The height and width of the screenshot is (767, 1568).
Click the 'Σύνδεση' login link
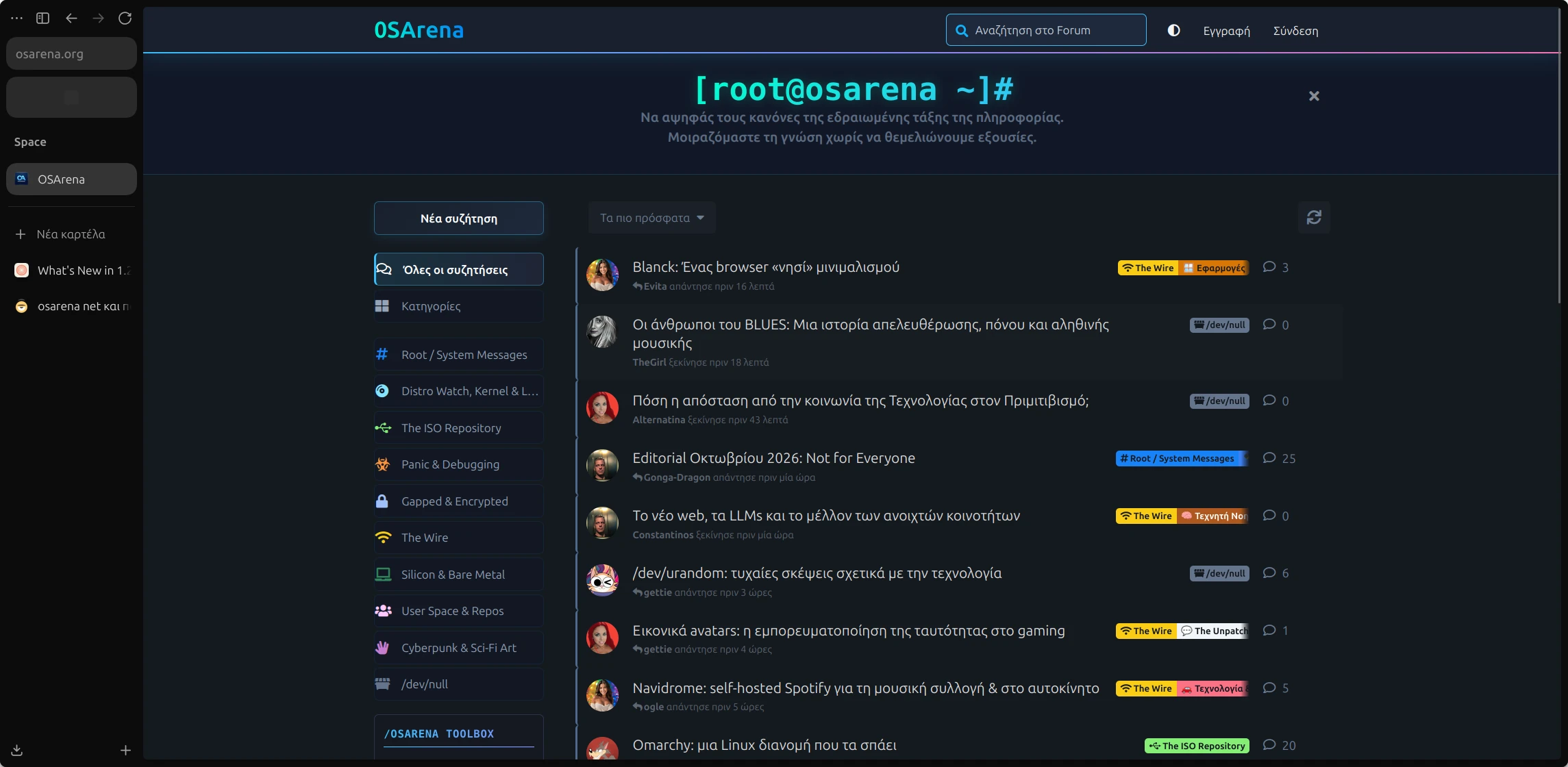tap(1295, 31)
